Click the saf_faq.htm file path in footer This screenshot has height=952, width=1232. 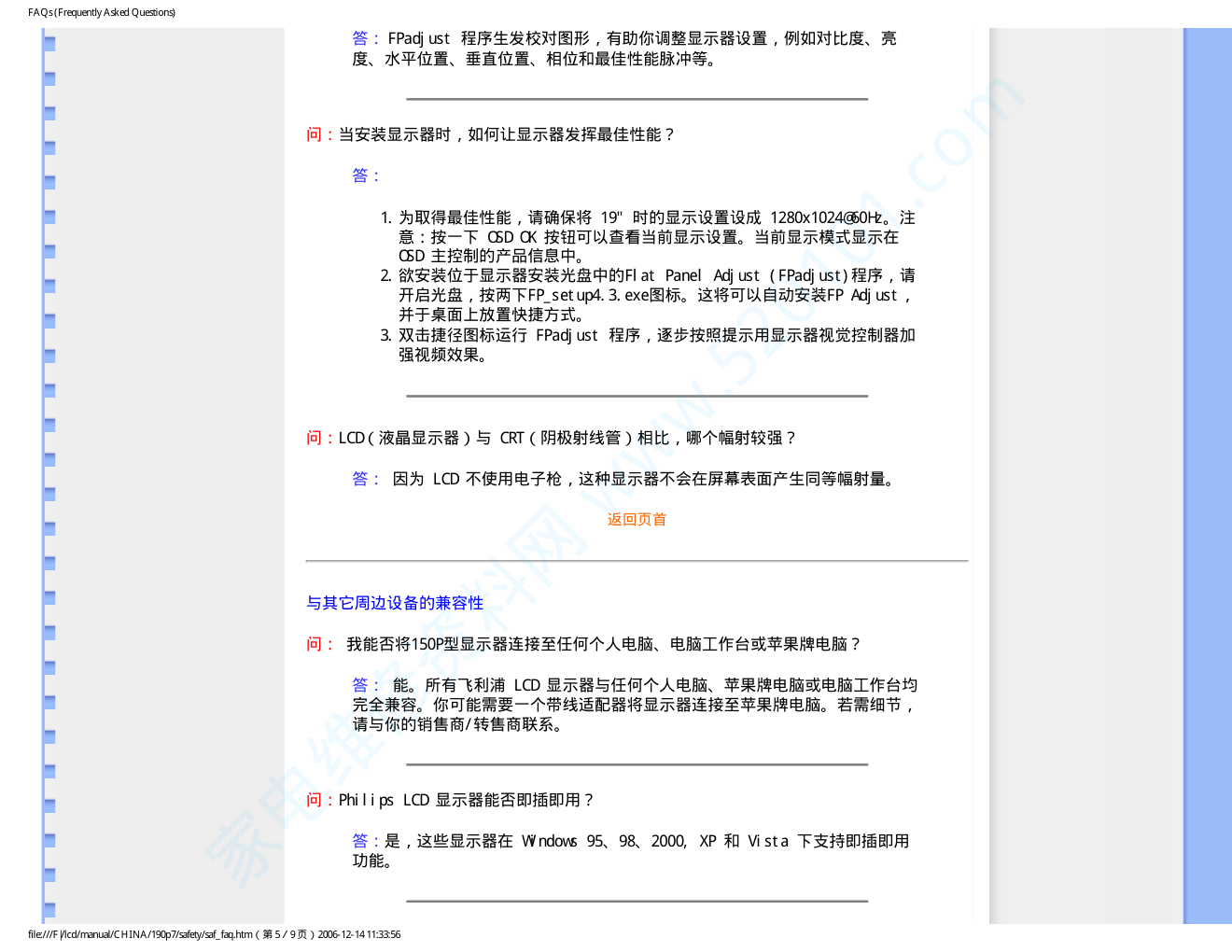[x=140, y=934]
